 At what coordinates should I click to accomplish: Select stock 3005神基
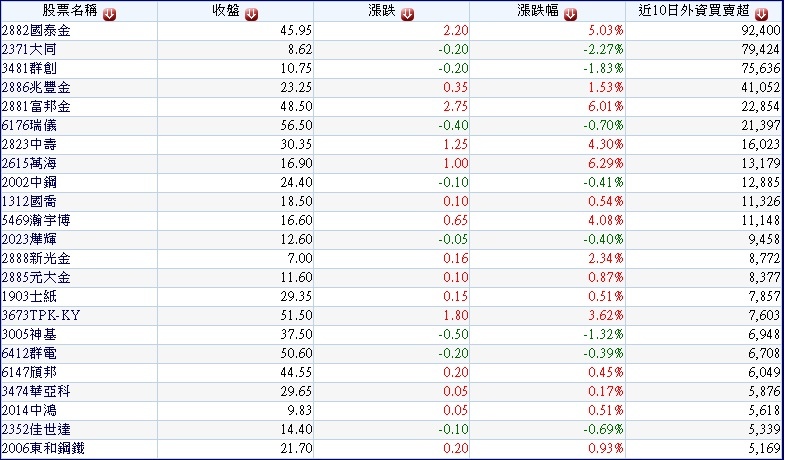[x=29, y=334]
